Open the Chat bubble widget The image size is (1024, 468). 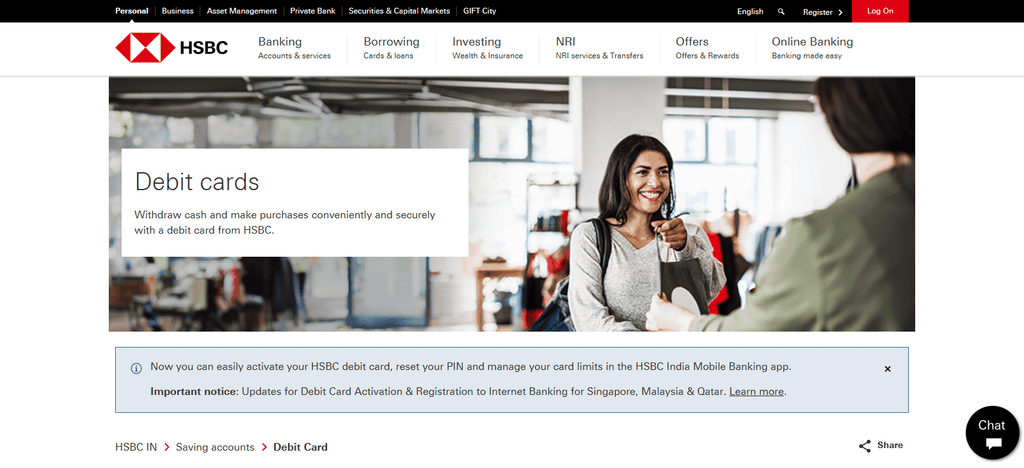tap(991, 433)
